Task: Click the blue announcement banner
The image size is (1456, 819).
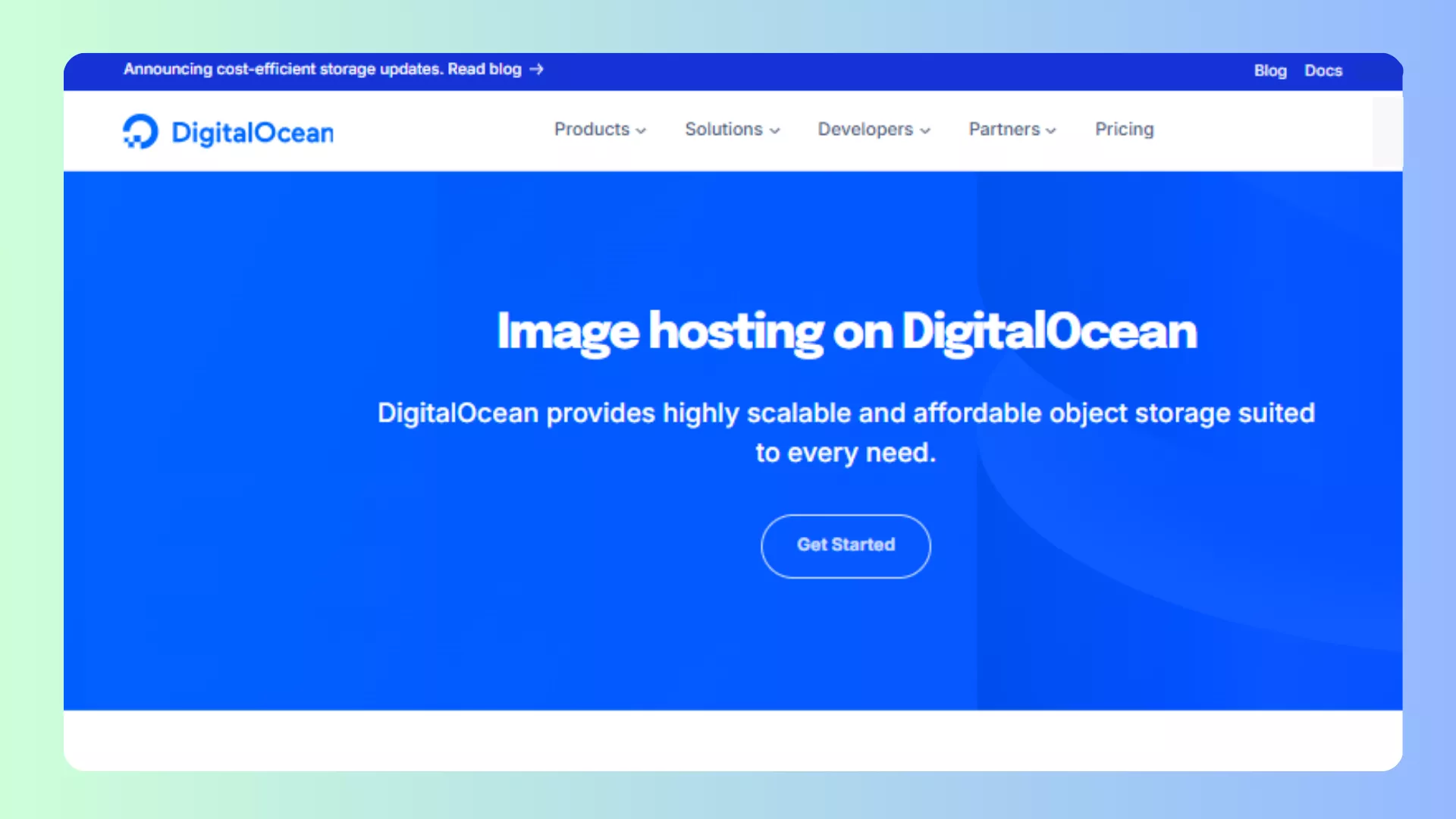Action: [x=834, y=71]
